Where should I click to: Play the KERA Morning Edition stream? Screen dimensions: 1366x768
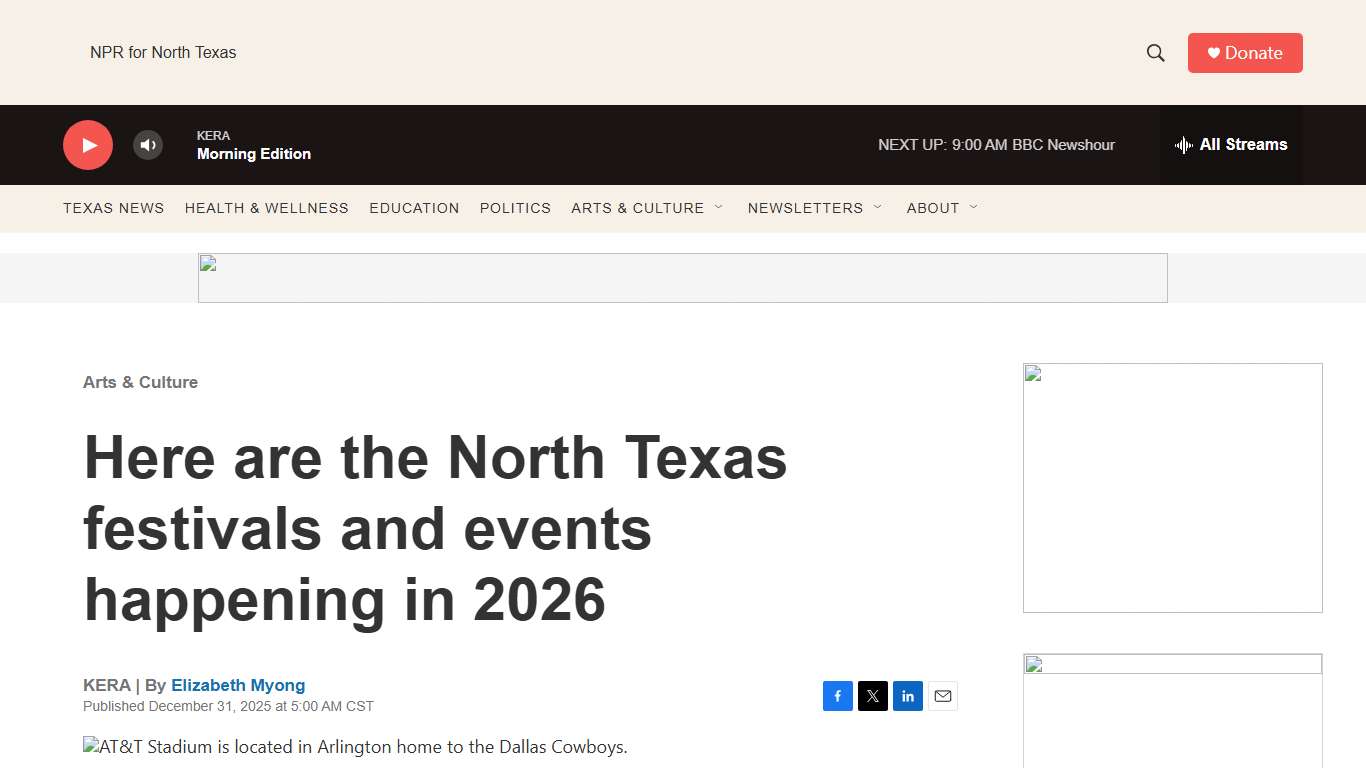tap(88, 144)
